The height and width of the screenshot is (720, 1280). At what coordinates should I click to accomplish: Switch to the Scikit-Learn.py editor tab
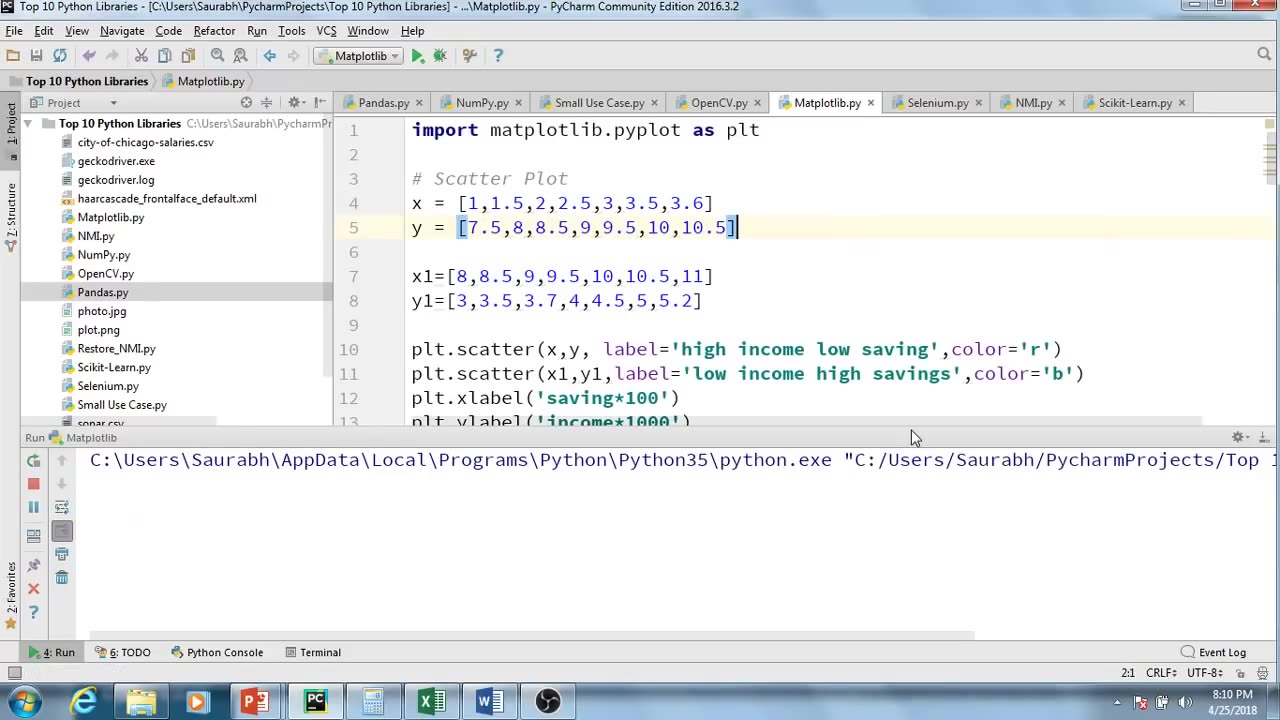coord(1134,103)
